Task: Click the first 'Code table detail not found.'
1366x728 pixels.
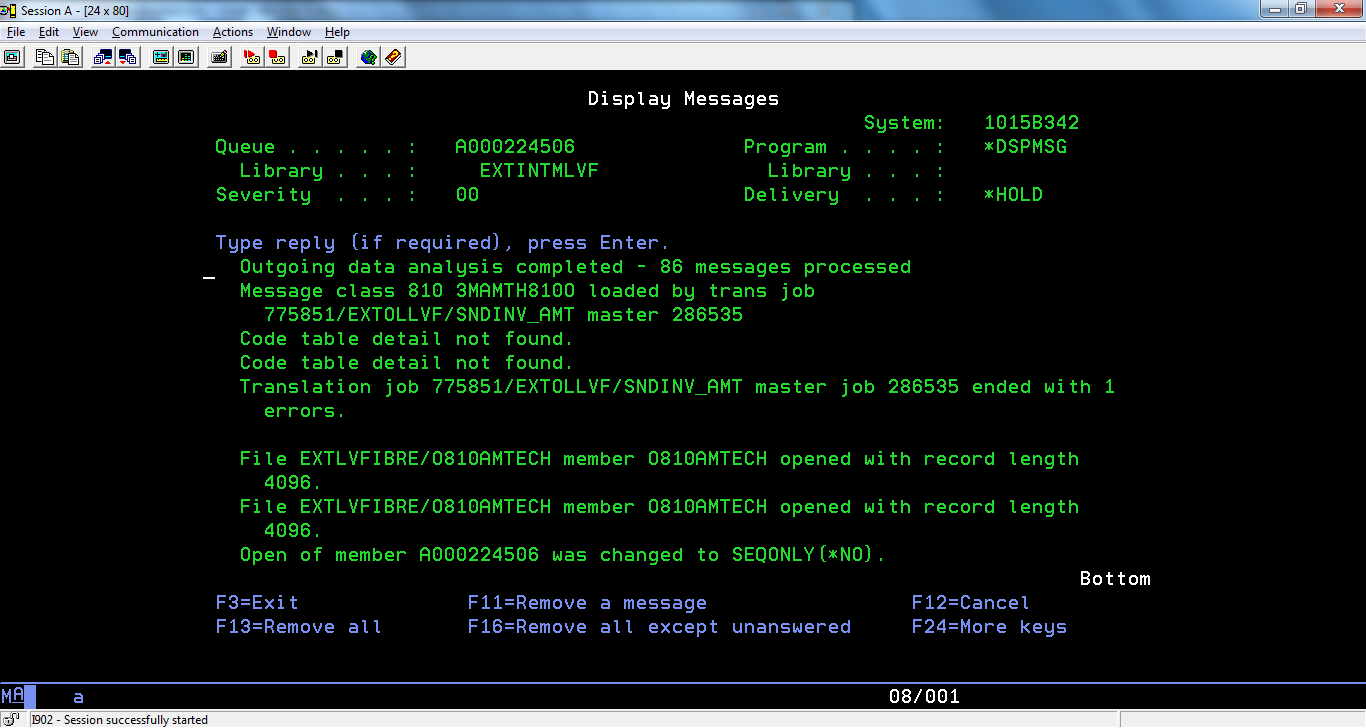Action: tap(407, 339)
